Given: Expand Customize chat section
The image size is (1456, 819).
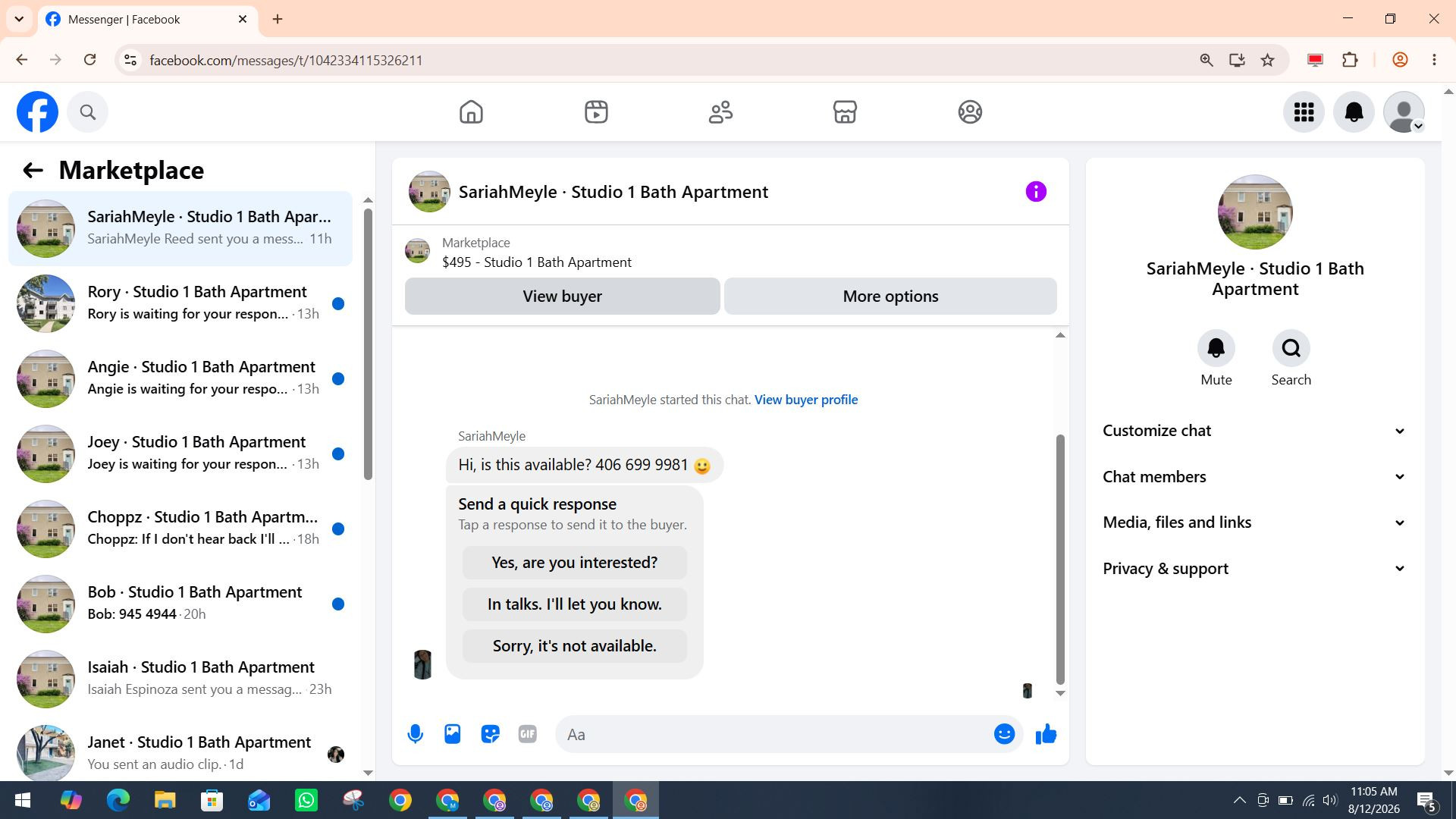Looking at the screenshot, I should pyautogui.click(x=1254, y=431).
